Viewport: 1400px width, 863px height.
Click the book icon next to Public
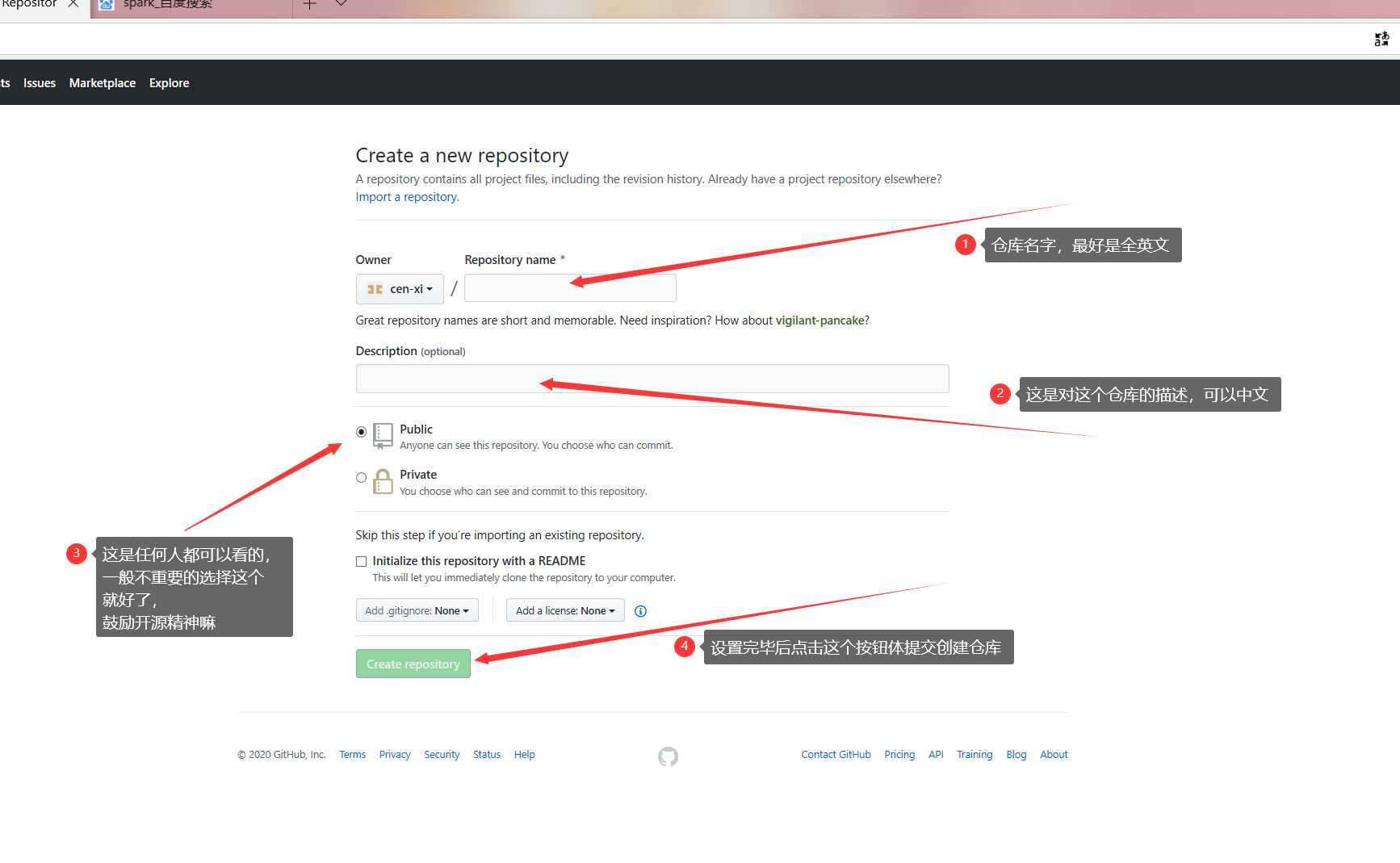click(383, 436)
